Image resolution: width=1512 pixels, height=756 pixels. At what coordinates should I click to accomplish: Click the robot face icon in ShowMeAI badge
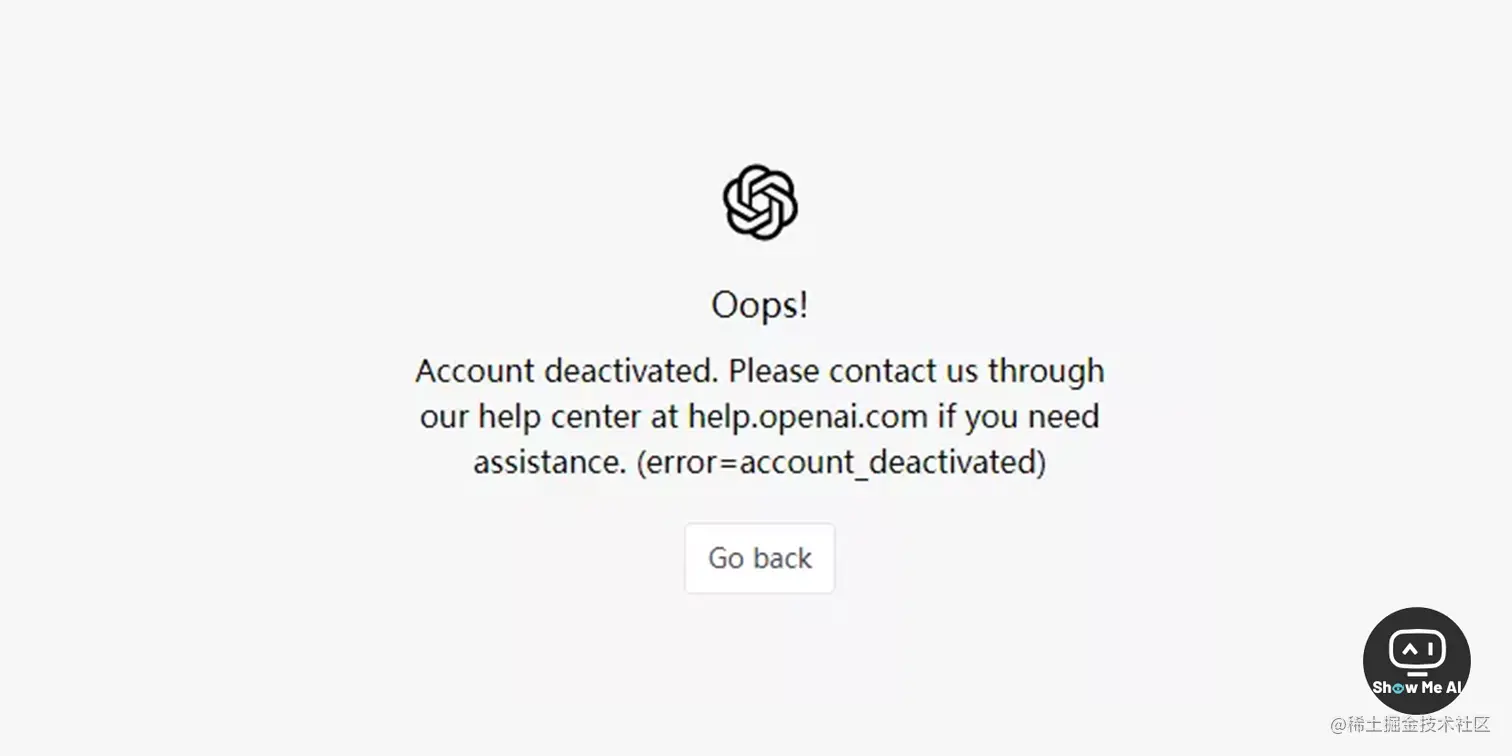[1417, 652]
